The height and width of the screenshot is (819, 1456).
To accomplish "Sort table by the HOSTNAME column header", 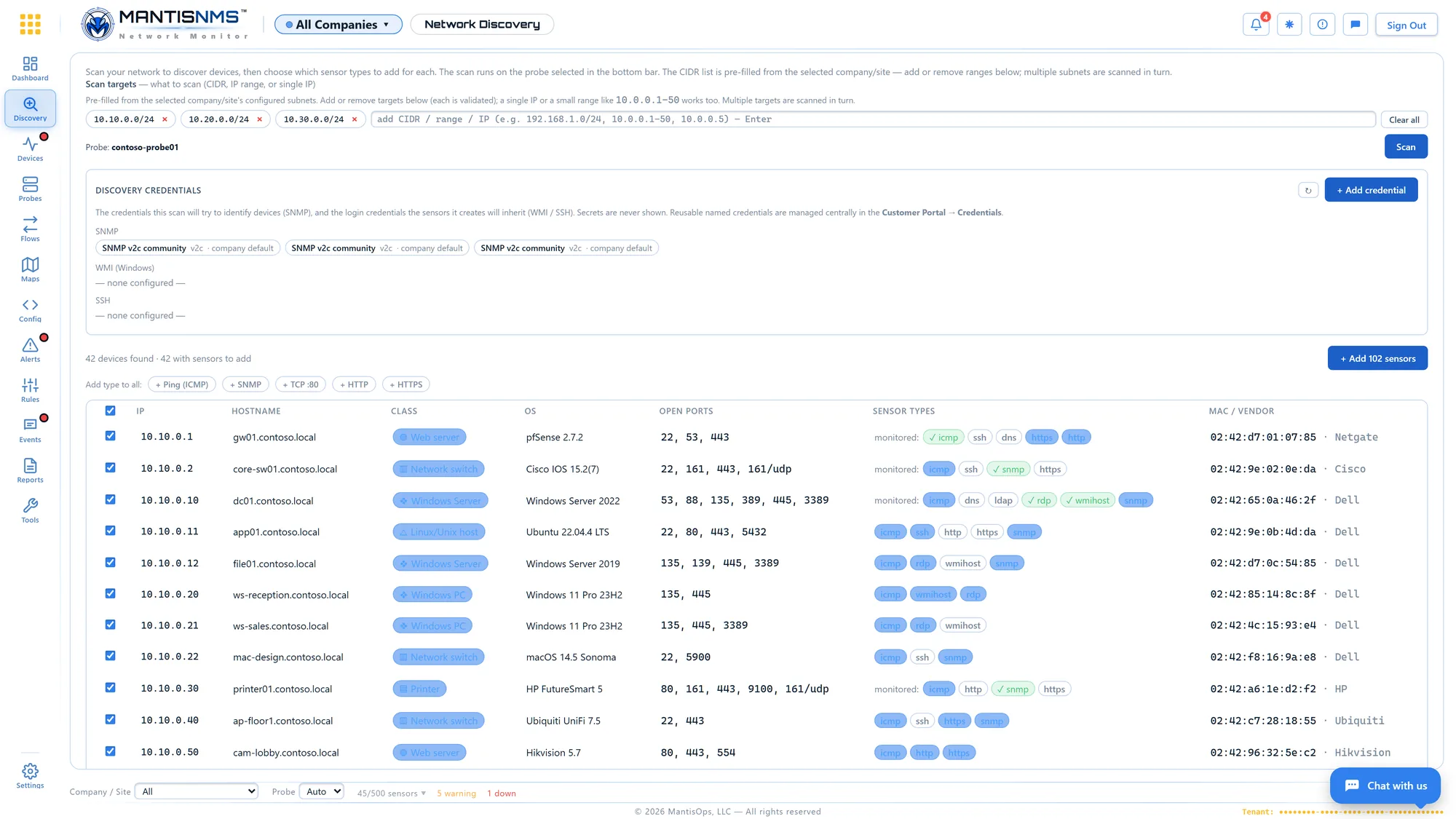I will 256,411.
